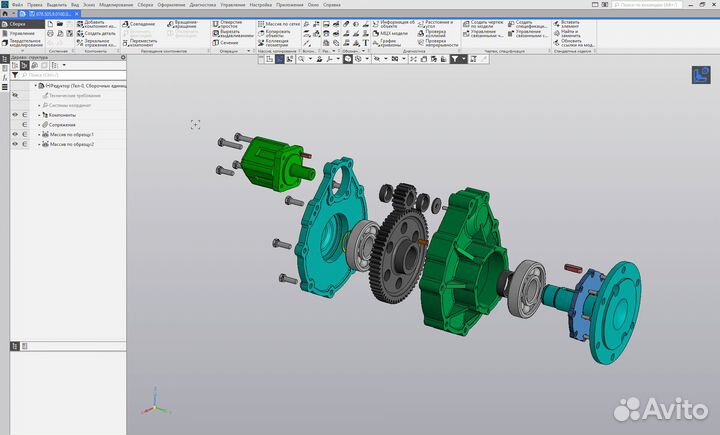This screenshot has width=720, height=435.
Task: Select Твердотельное моделирование toolbar set
Action: coord(22,43)
